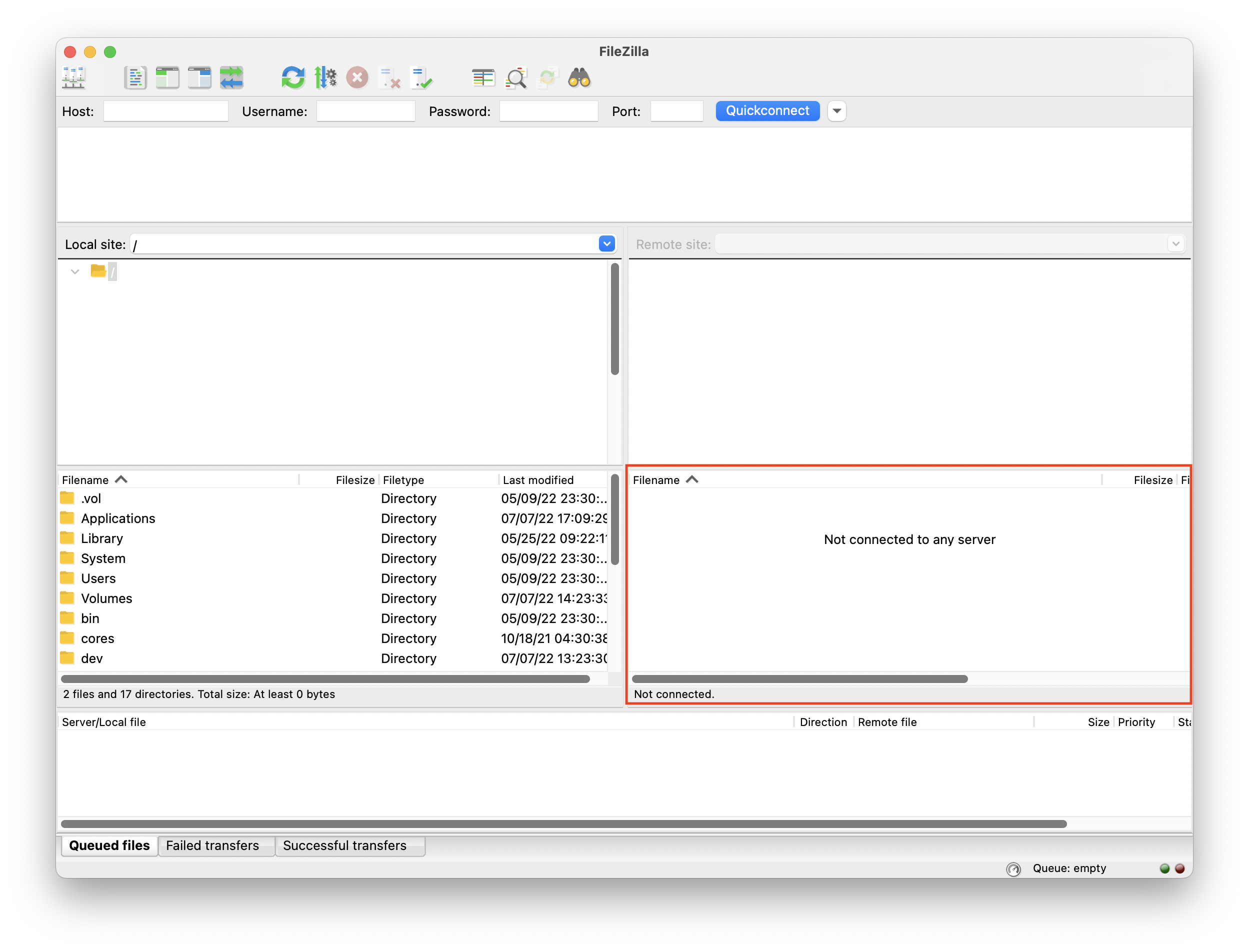The width and height of the screenshot is (1249, 952).
Task: Open Local site path dropdown
Action: pyautogui.click(x=606, y=243)
